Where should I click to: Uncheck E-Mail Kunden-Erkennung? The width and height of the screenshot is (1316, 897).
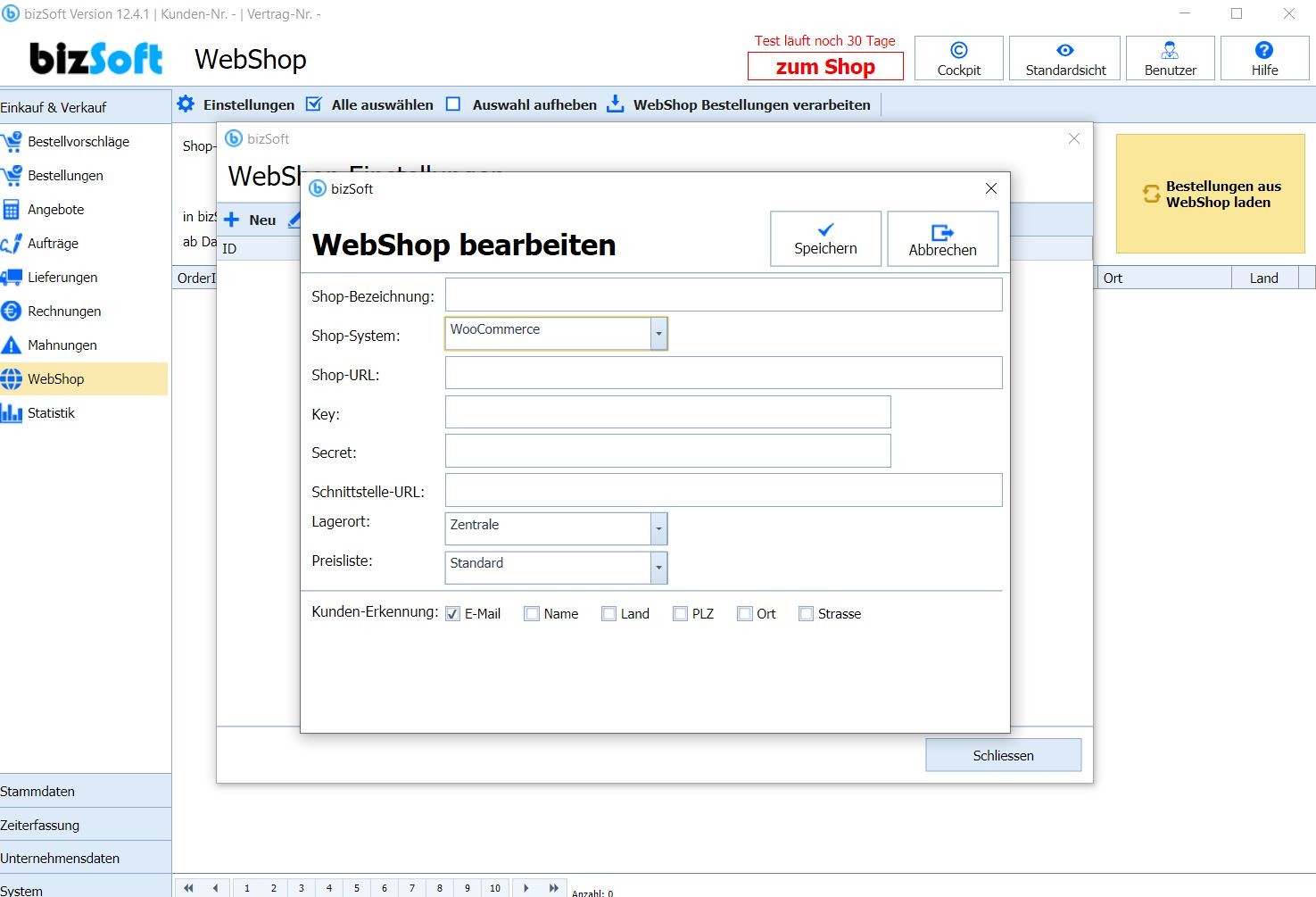pyautogui.click(x=452, y=614)
